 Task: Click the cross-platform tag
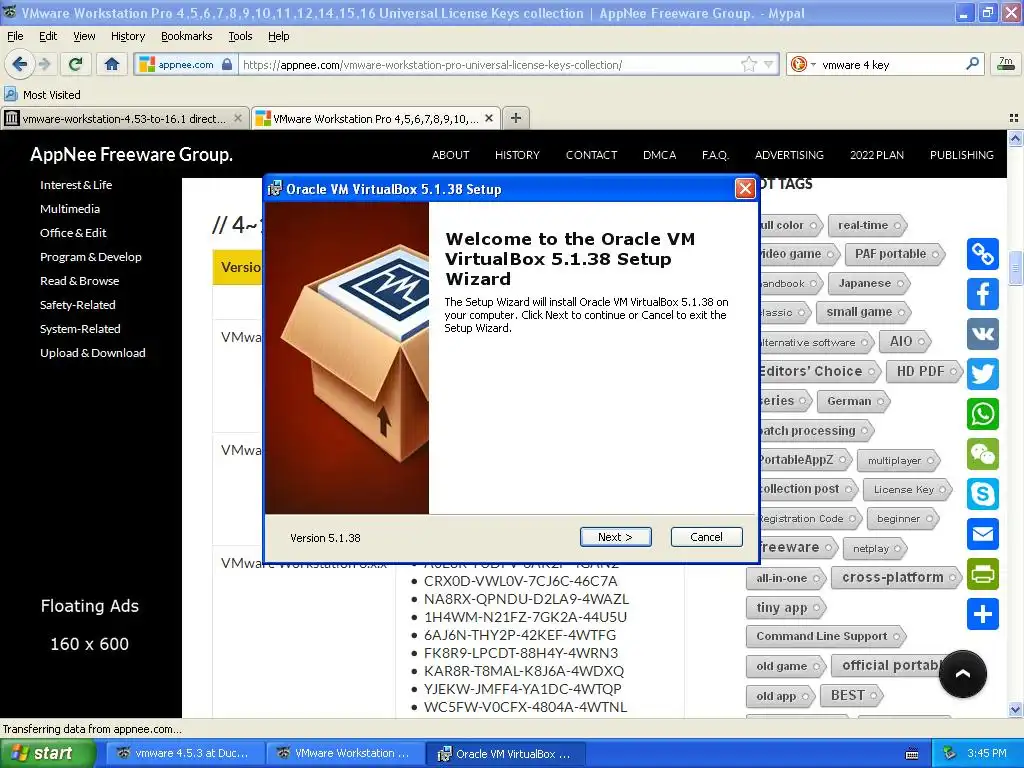(895, 577)
